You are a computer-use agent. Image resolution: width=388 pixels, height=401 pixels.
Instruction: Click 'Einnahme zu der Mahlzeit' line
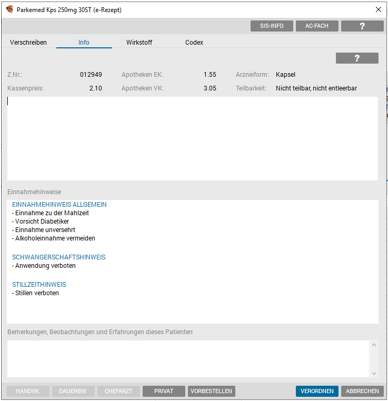(50, 213)
